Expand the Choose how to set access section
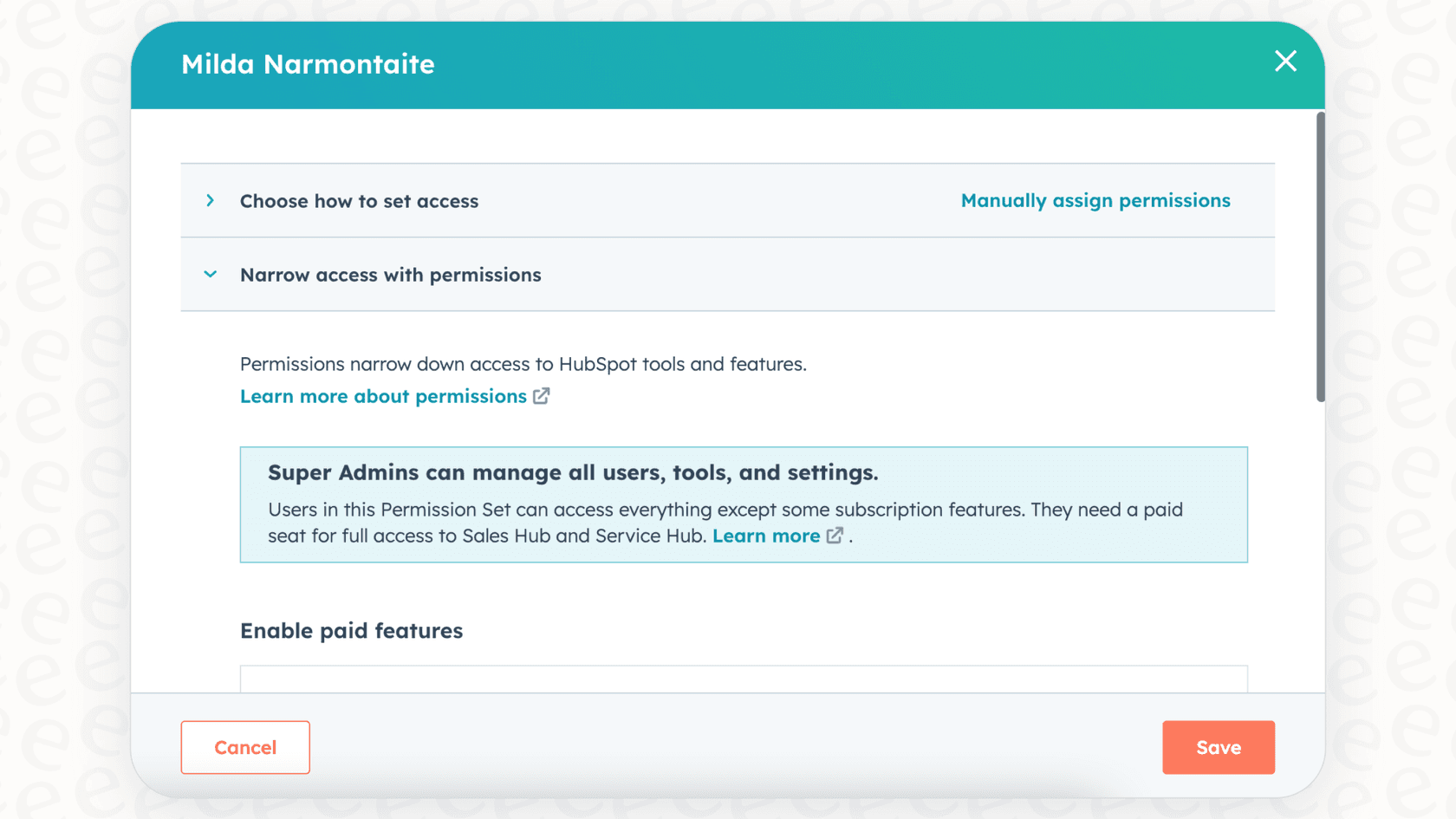 [x=359, y=200]
